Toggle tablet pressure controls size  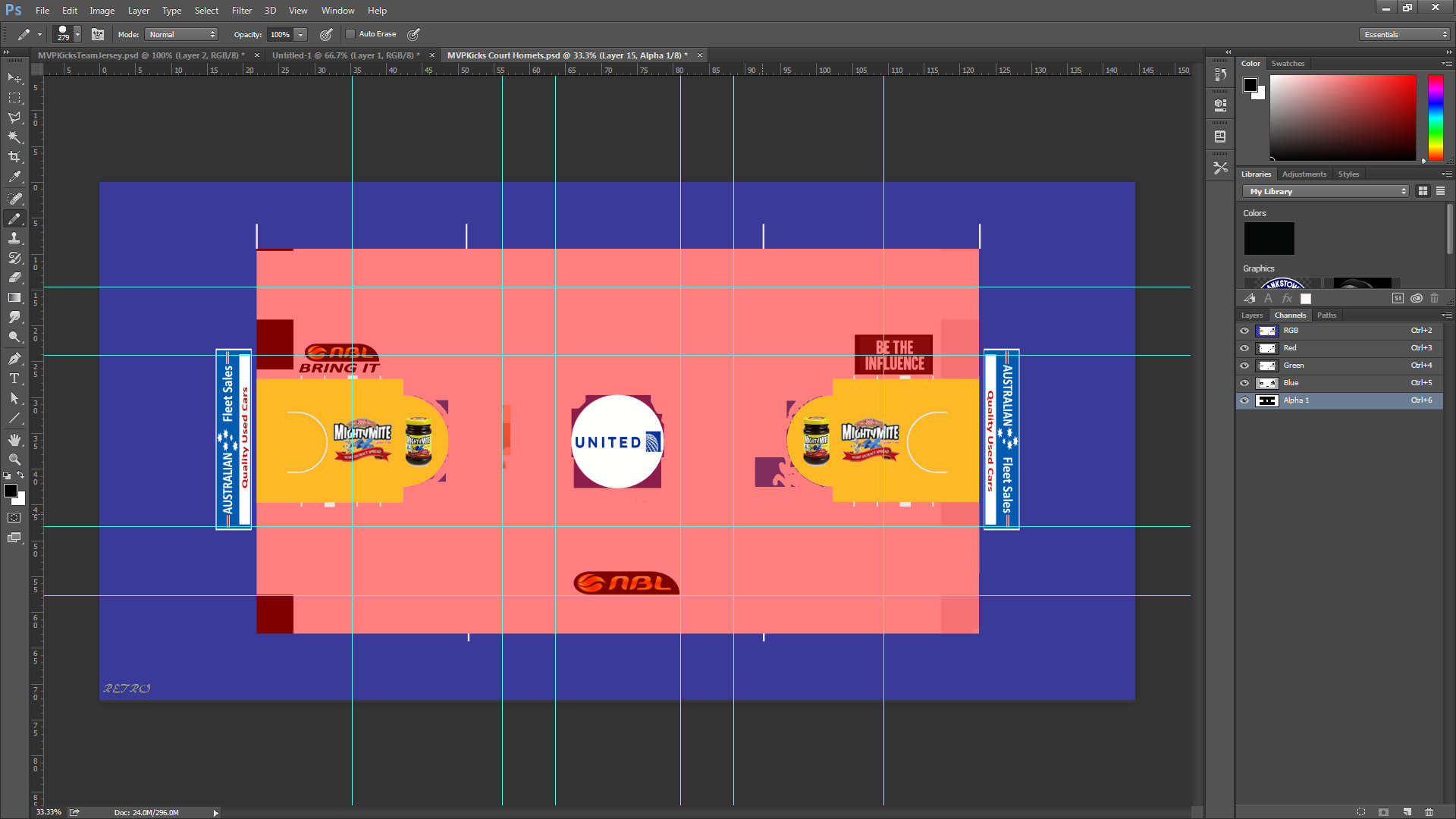(x=413, y=34)
